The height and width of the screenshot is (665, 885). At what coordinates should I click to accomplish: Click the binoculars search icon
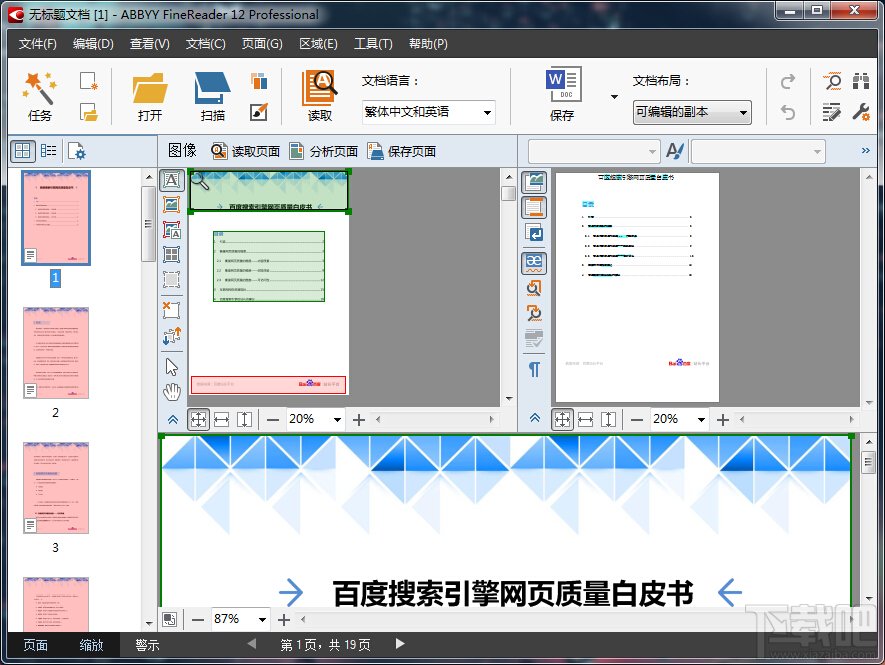pos(861,81)
